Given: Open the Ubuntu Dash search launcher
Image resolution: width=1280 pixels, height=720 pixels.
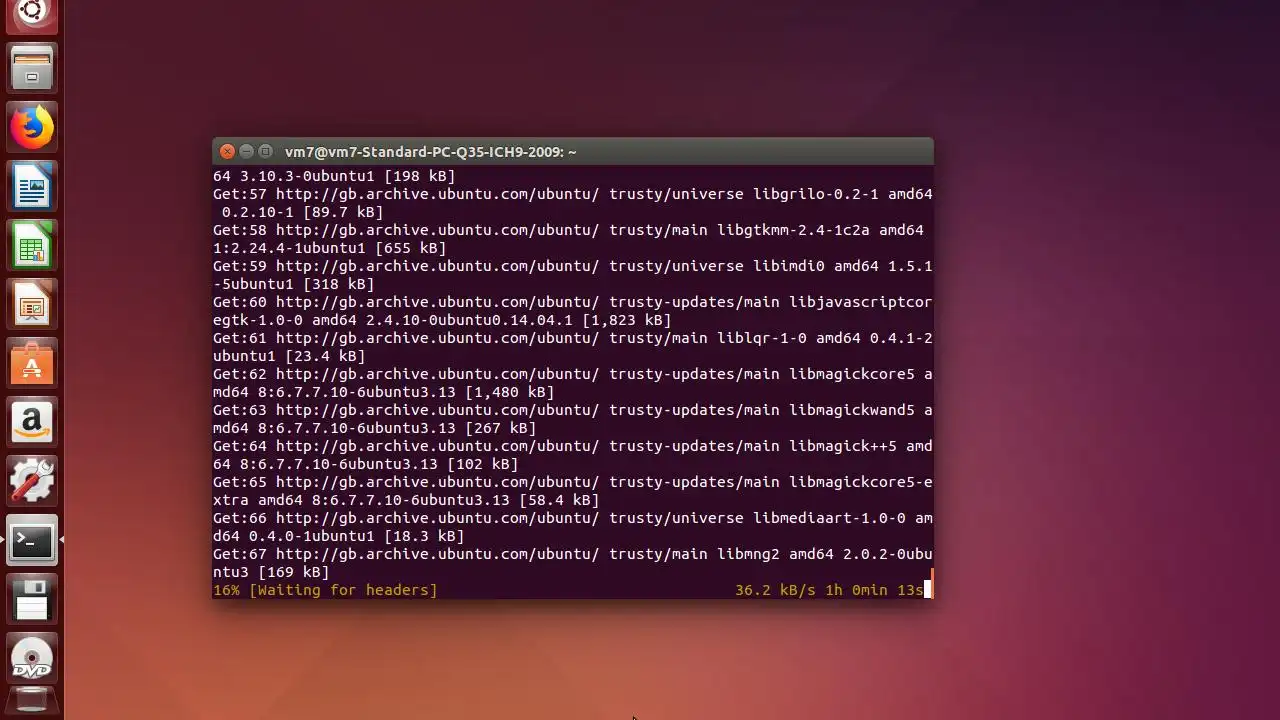Looking at the screenshot, I should coord(32,15).
